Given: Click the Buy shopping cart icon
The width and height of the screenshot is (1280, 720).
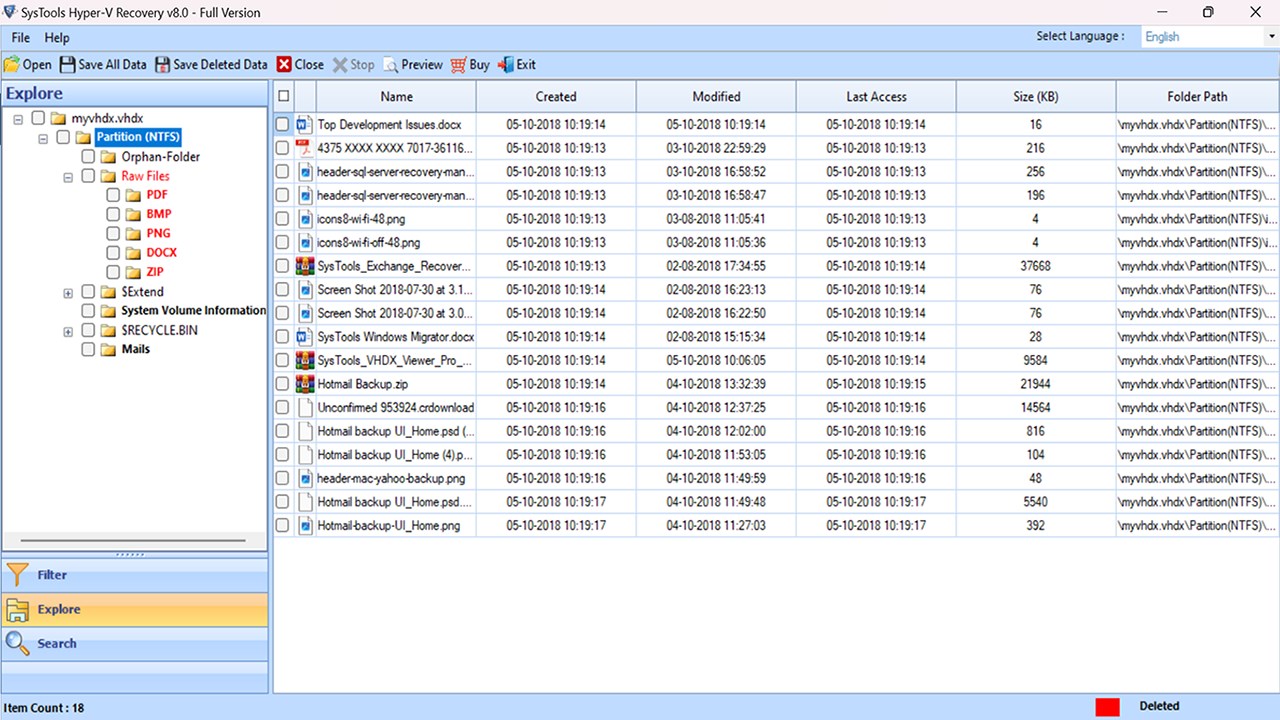Looking at the screenshot, I should click(x=458, y=64).
